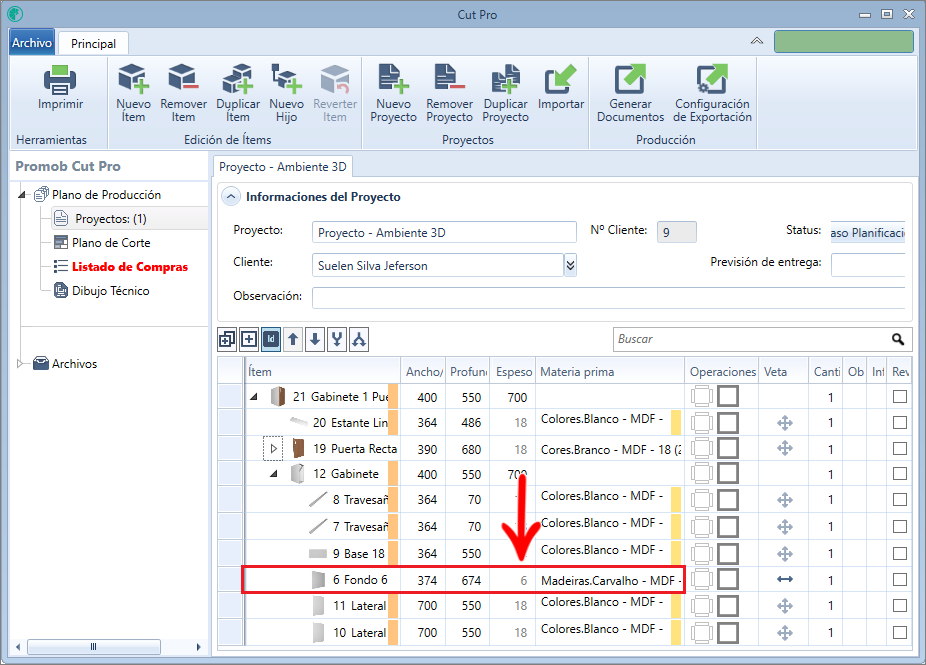Open Plano de Corte in the tree
The height and width of the screenshot is (665, 926).
(111, 243)
